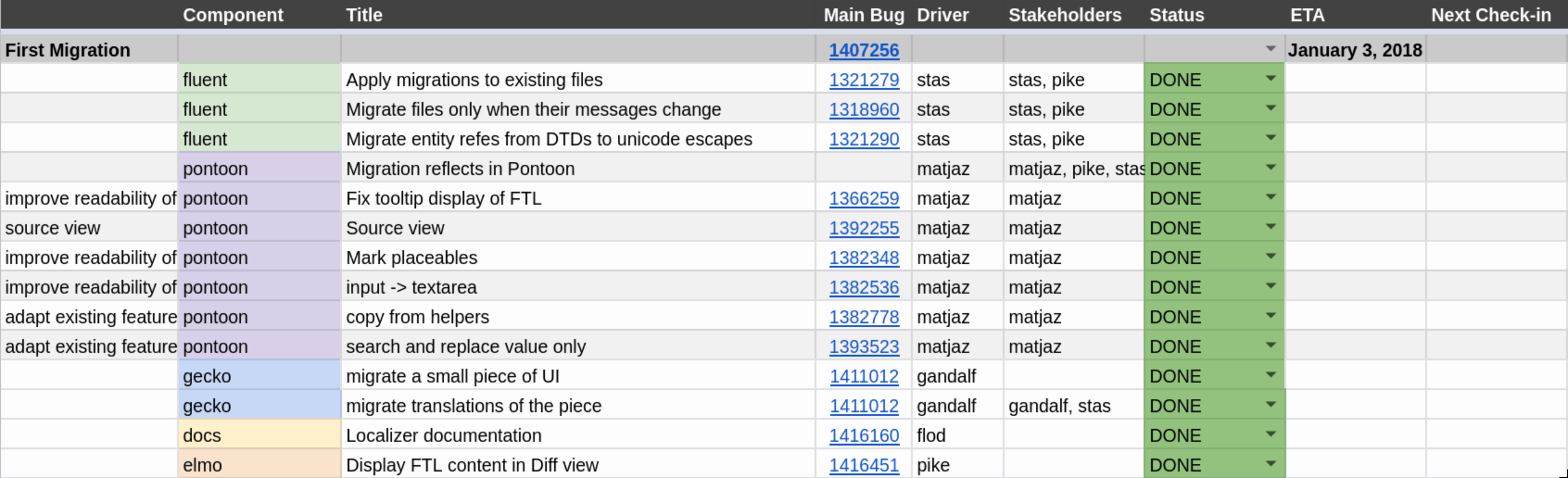The width and height of the screenshot is (1568, 478).
Task: Select the Main Bug column header
Action: pyautogui.click(x=864, y=15)
